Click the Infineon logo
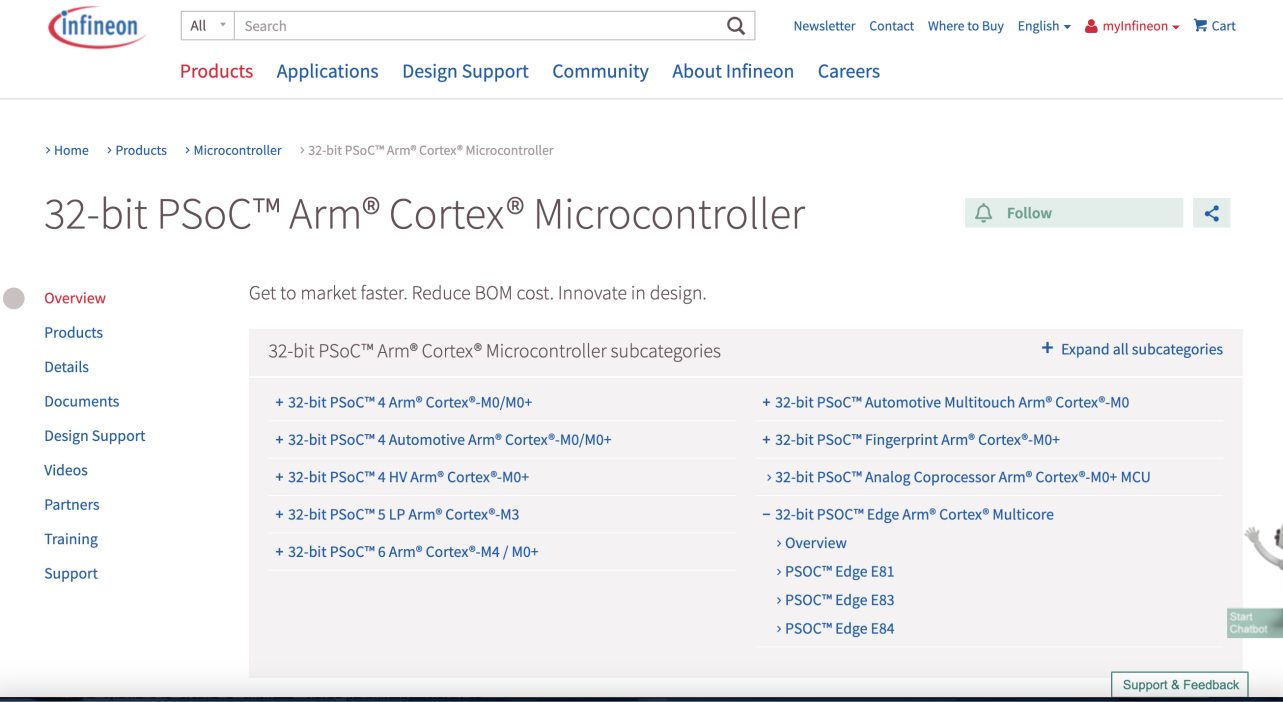 [x=96, y=27]
